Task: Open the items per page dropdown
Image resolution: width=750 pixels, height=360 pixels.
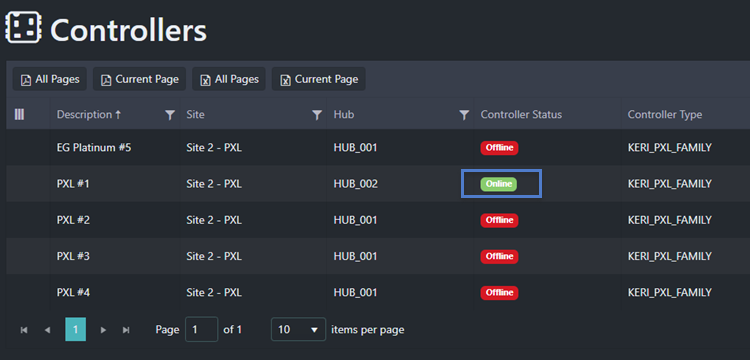Action: coord(298,329)
